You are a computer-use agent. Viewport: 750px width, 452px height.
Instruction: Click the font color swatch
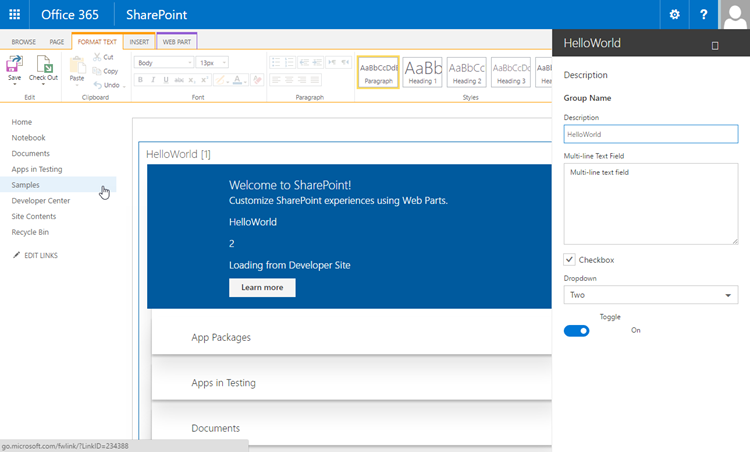[x=237, y=80]
